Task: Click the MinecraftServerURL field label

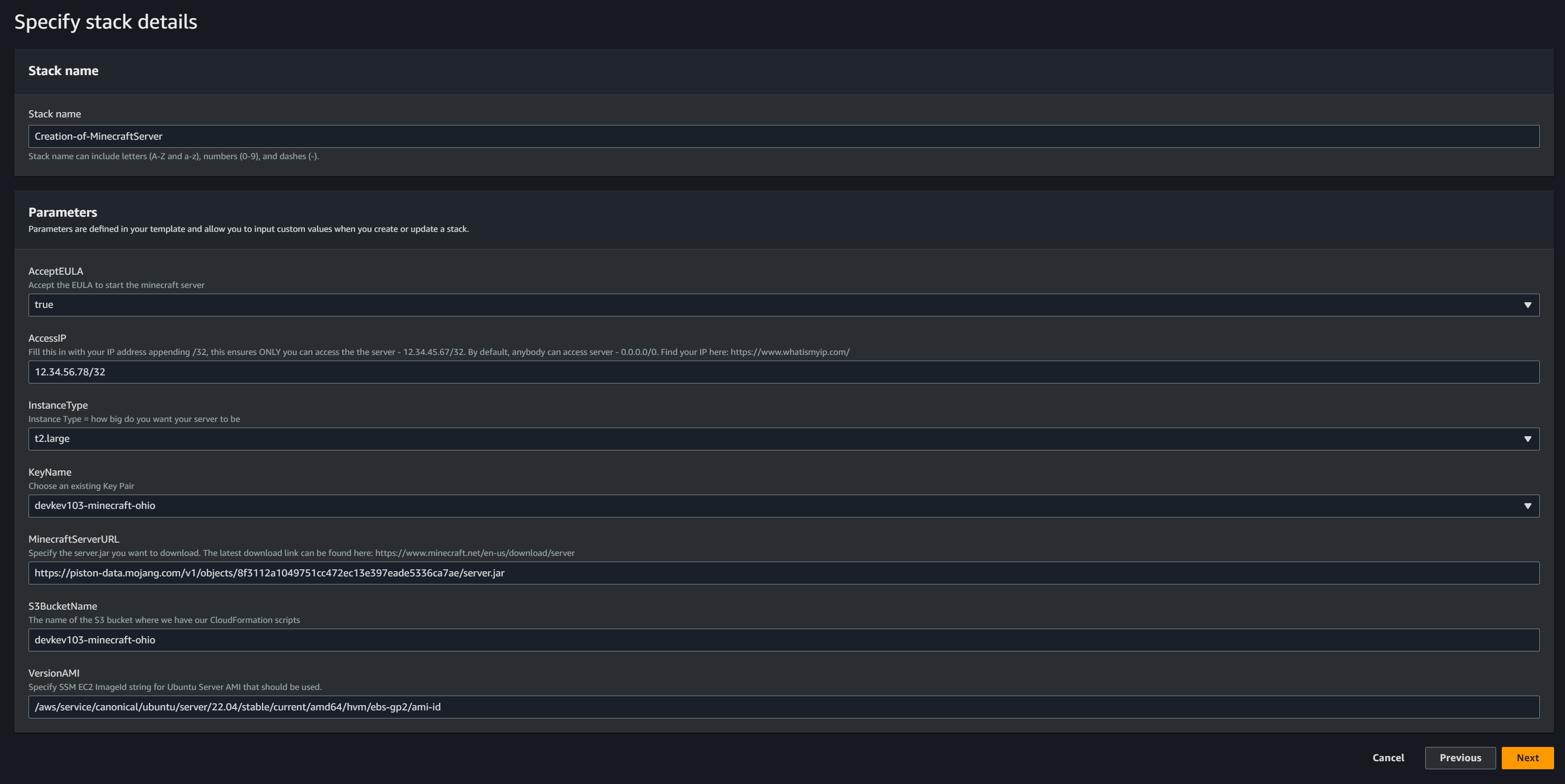Action: (74, 539)
